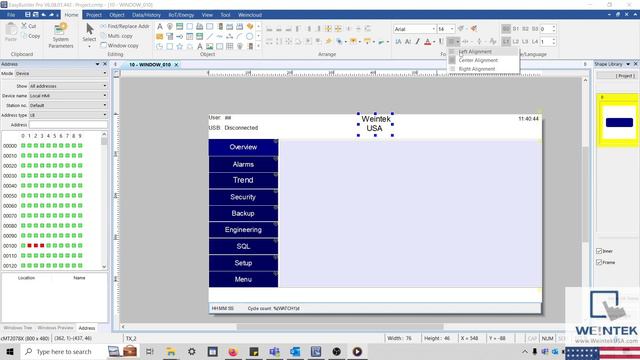Open the font size 14 dropdown

(x=452, y=29)
